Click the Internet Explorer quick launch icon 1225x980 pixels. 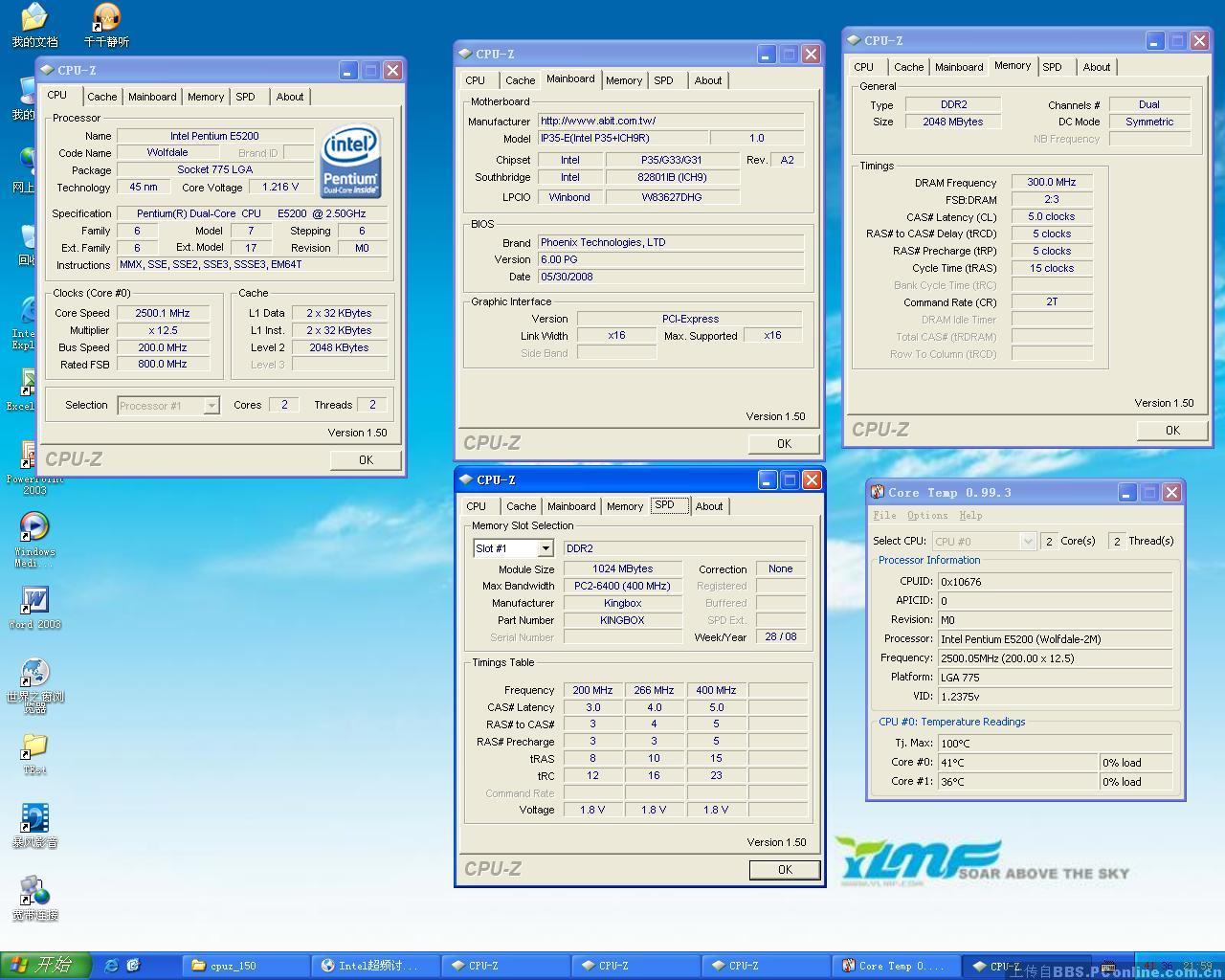coord(111,965)
